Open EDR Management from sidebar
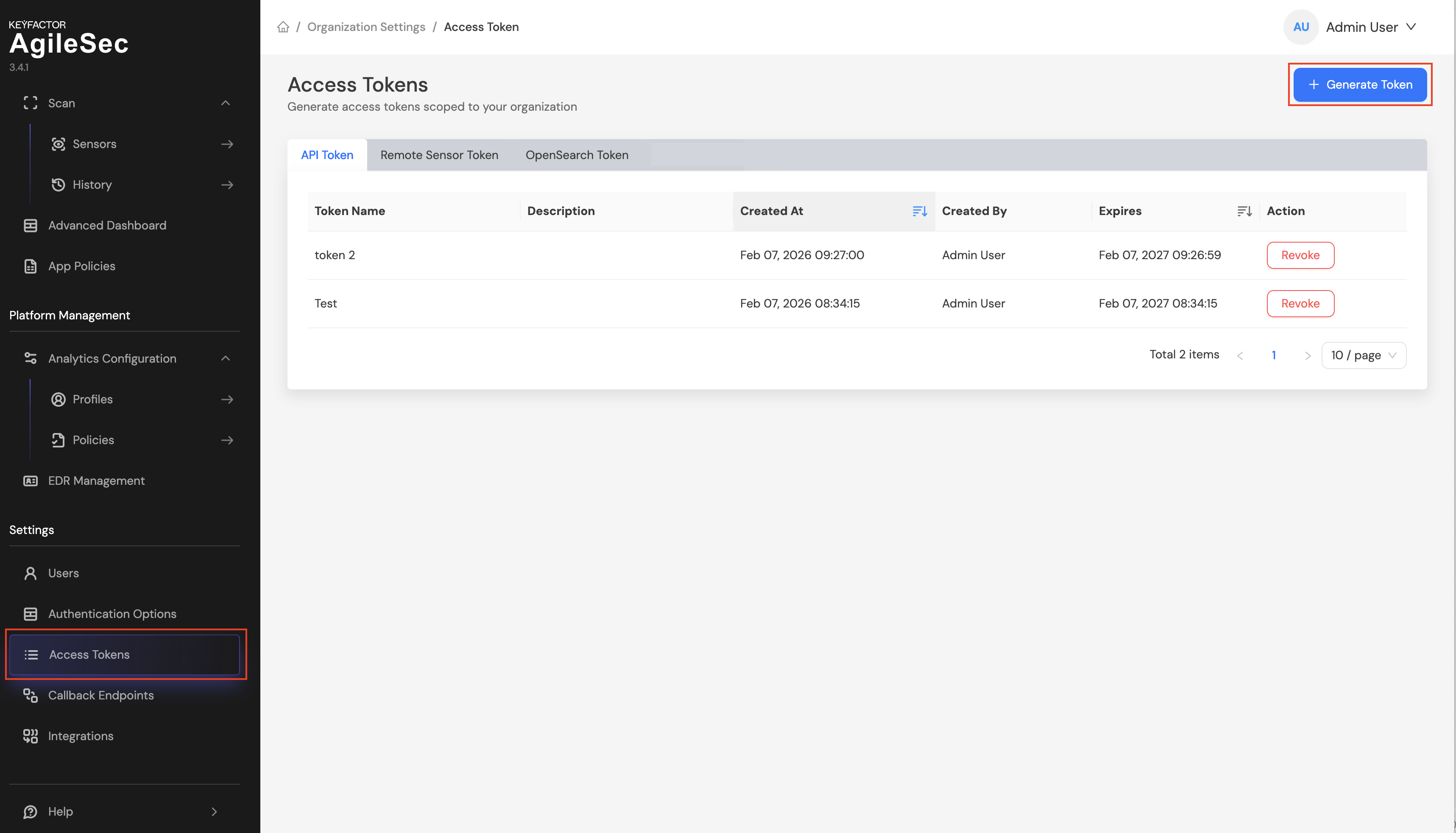This screenshot has height=833, width=1456. [96, 481]
